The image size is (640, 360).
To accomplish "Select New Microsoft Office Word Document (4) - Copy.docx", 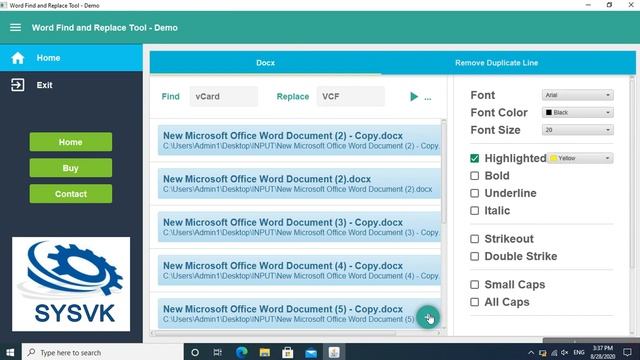I will pos(299,270).
